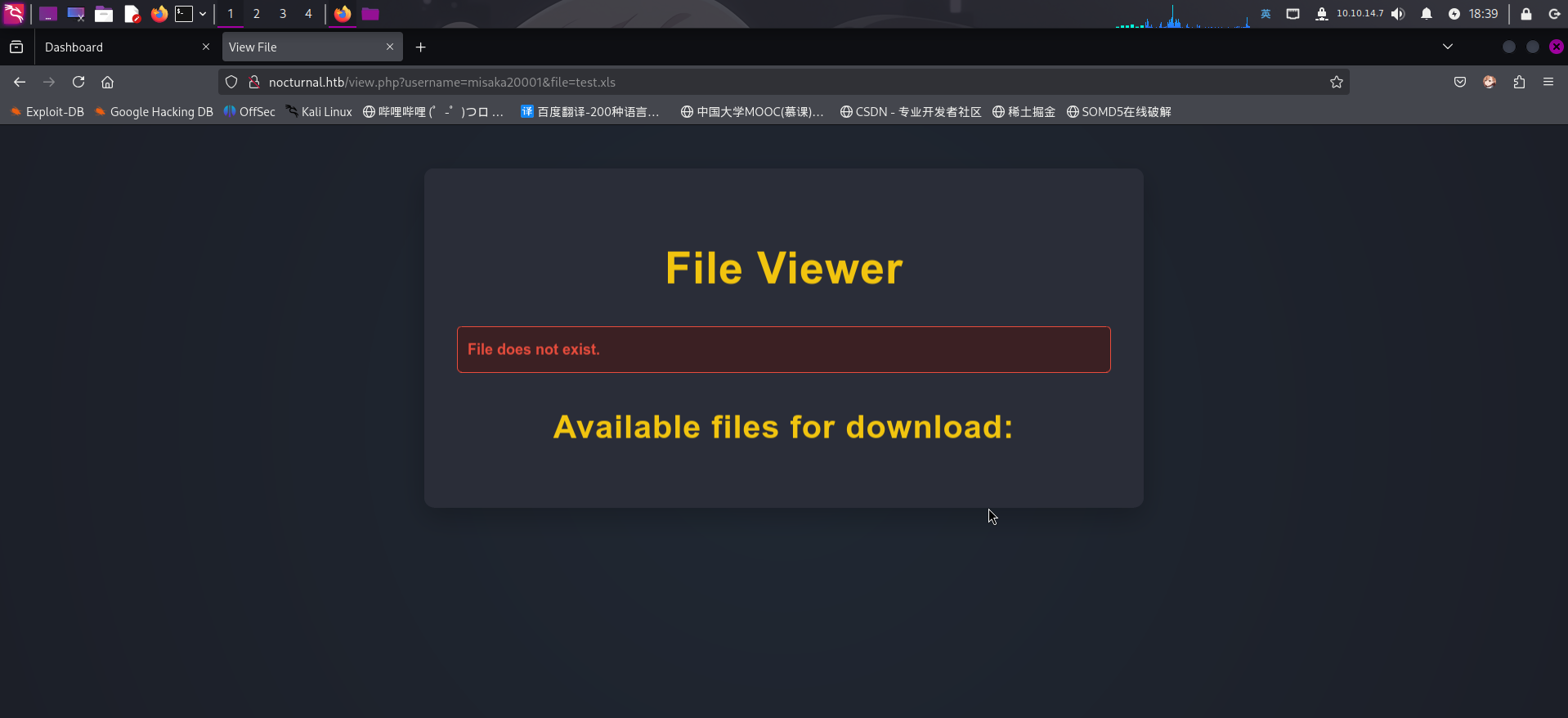Screen dimensions: 1568x718
Task: Expand the terminal launcher dropdown arrow
Action: click(203, 14)
